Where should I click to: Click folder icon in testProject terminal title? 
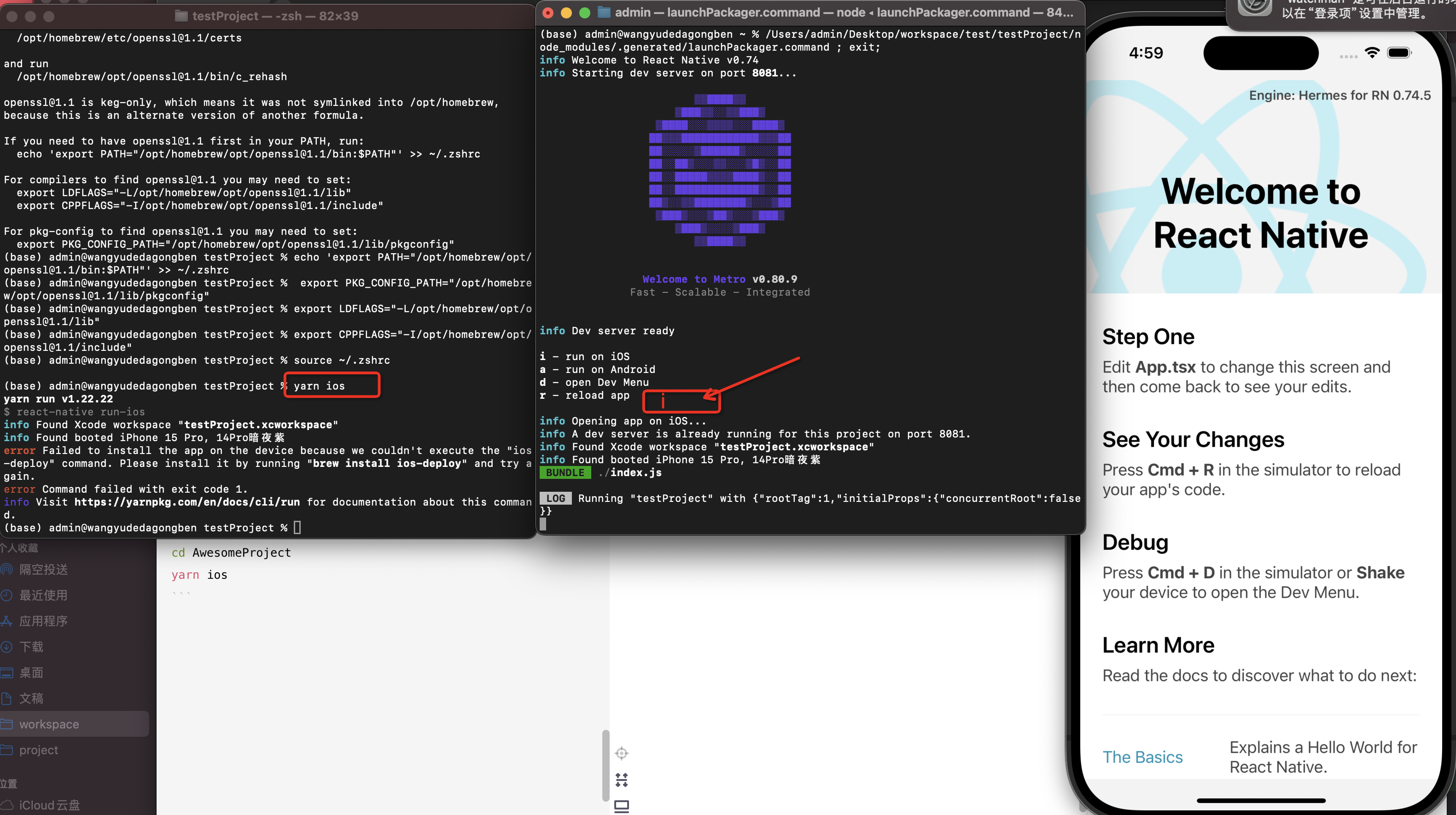181,16
